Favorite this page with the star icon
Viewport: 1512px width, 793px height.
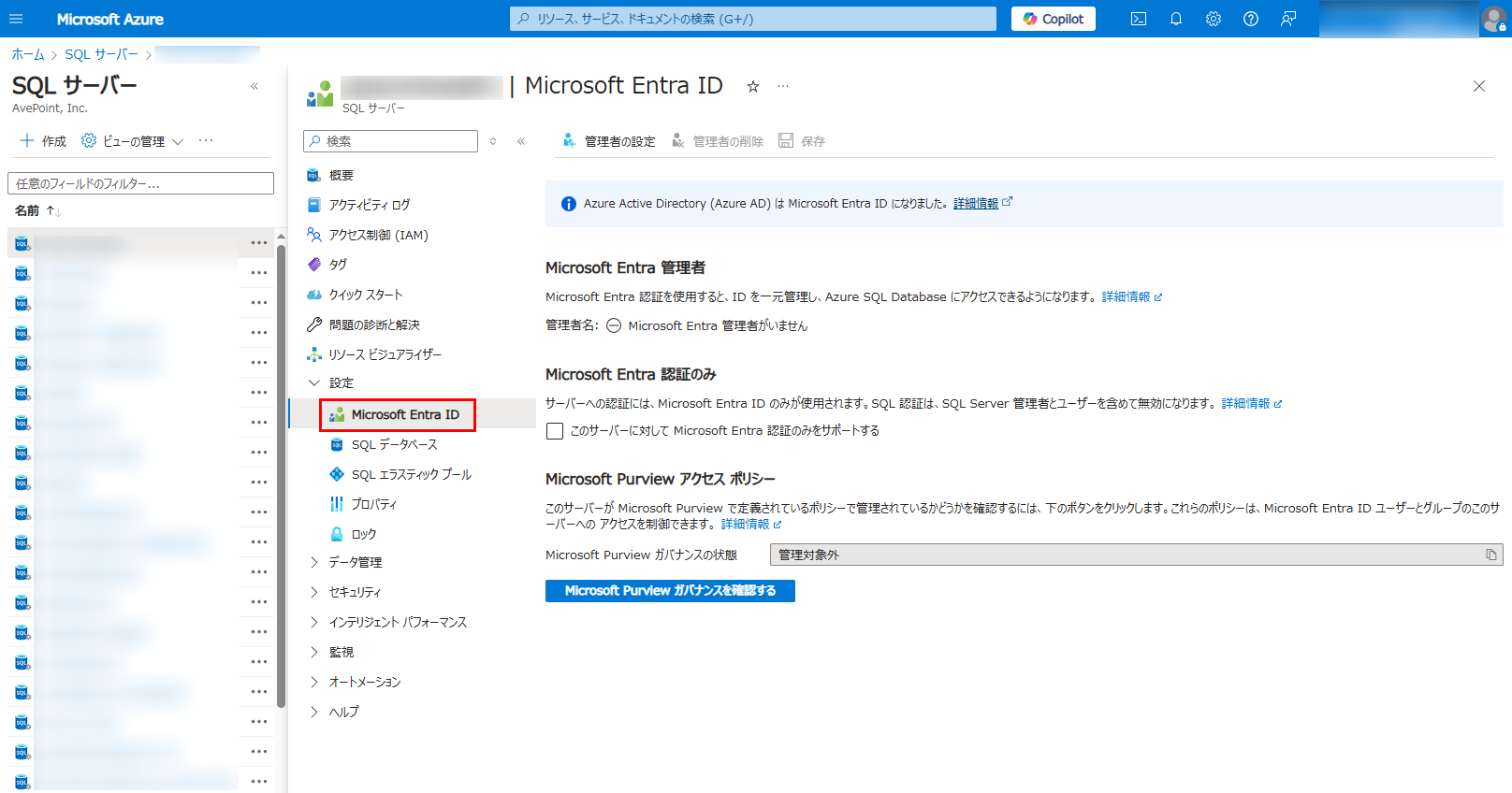point(752,86)
